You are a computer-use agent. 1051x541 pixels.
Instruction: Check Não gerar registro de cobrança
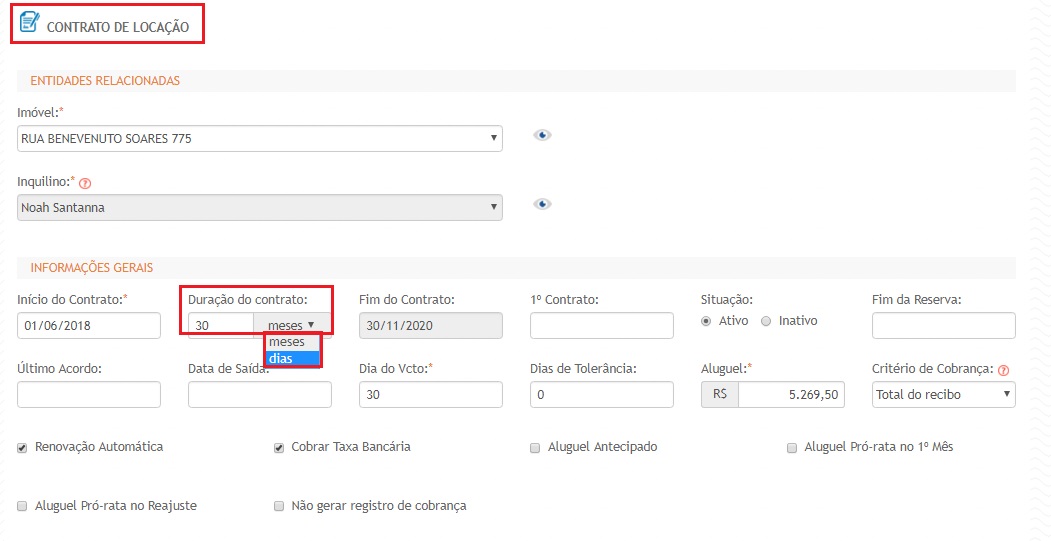click(279, 507)
